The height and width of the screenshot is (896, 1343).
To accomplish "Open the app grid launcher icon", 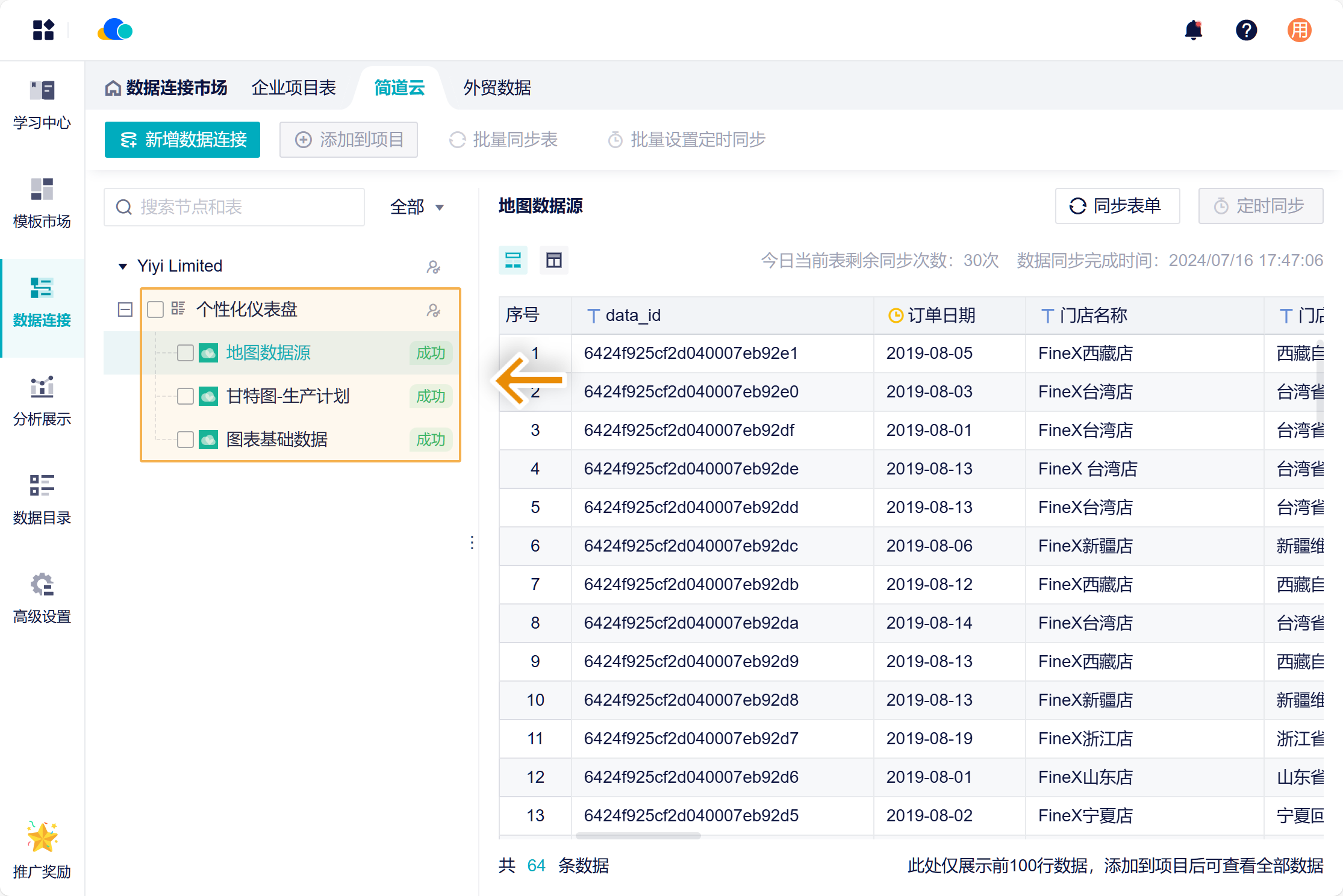I will [x=43, y=30].
